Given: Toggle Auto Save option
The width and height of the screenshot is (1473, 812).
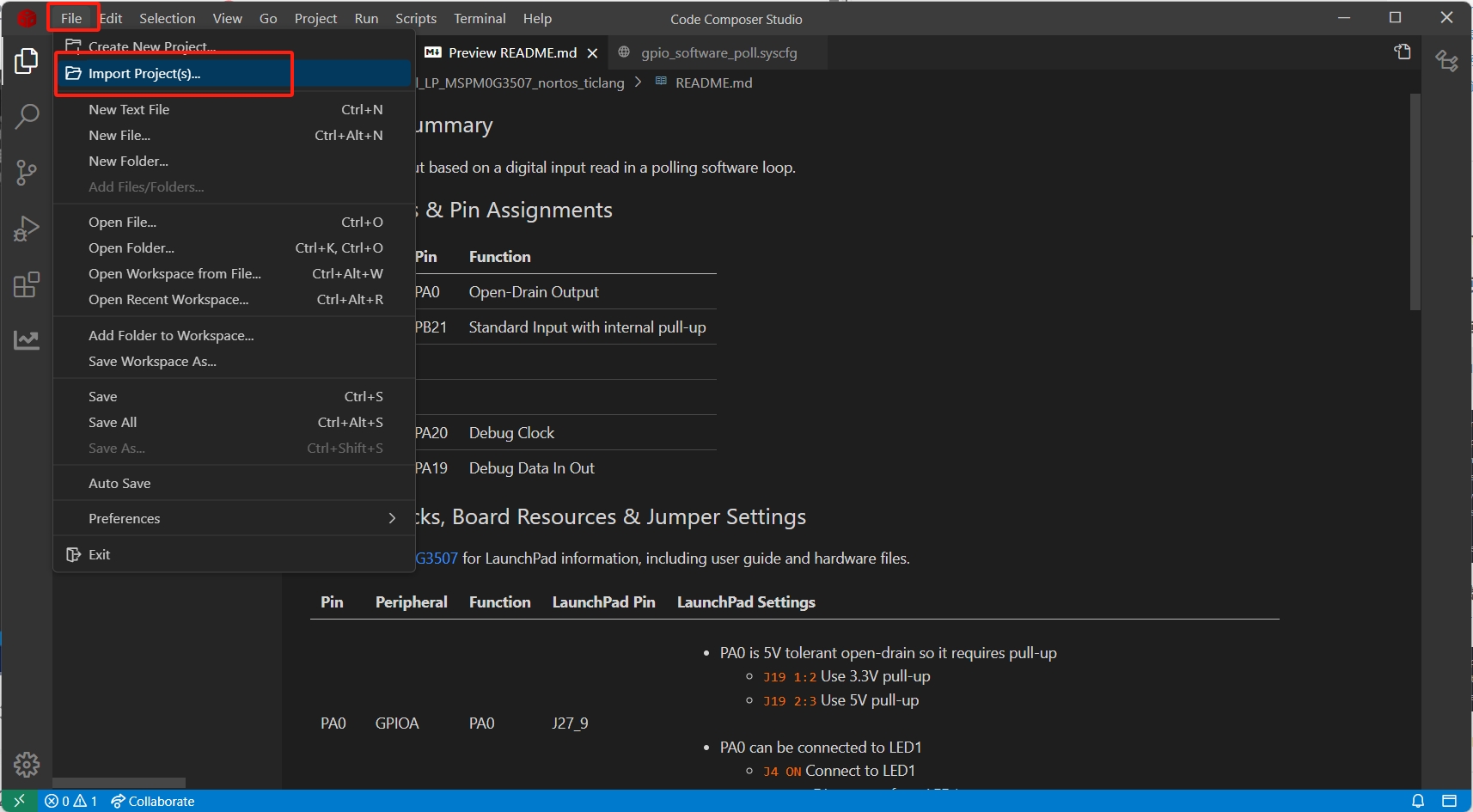Looking at the screenshot, I should pos(234,483).
